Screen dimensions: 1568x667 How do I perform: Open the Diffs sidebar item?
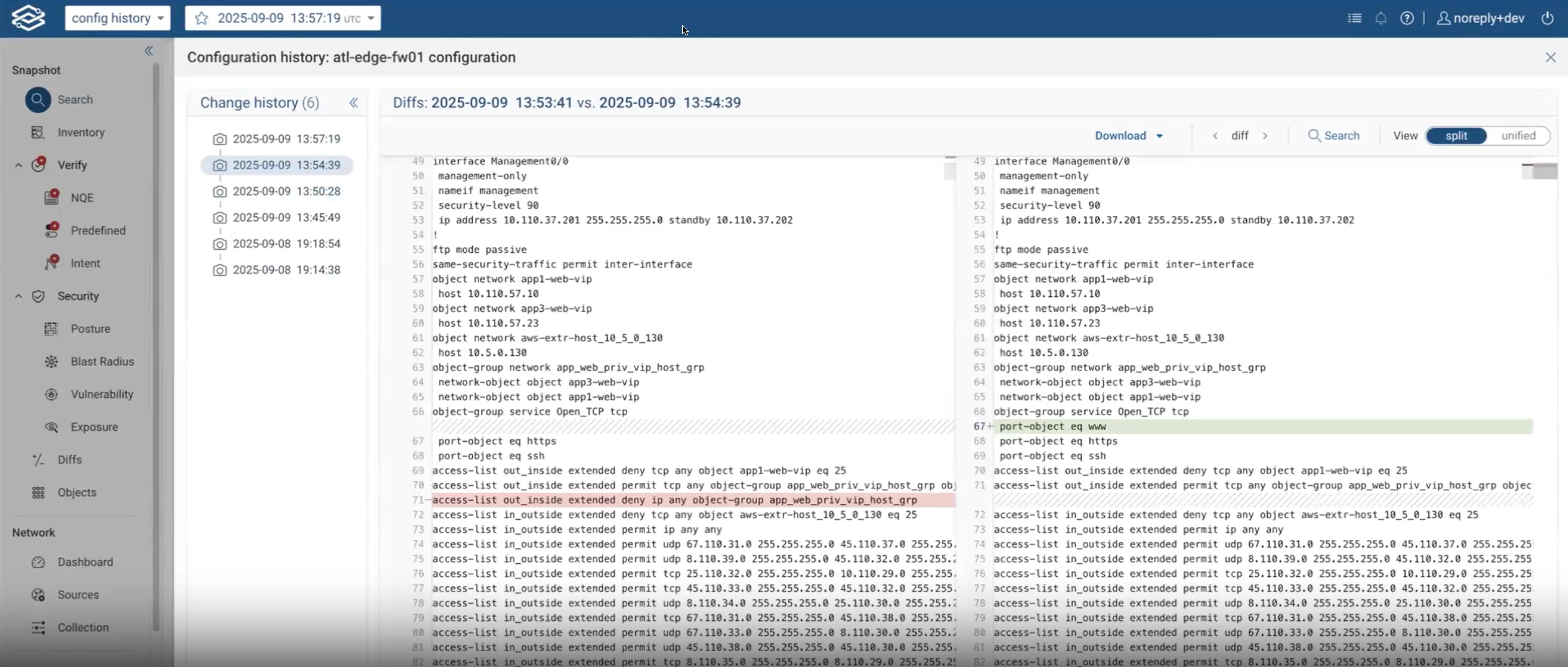(x=69, y=460)
